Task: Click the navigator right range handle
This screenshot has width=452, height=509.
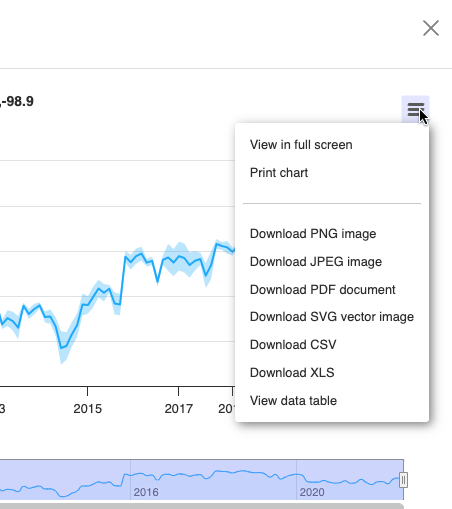Action: (403, 480)
